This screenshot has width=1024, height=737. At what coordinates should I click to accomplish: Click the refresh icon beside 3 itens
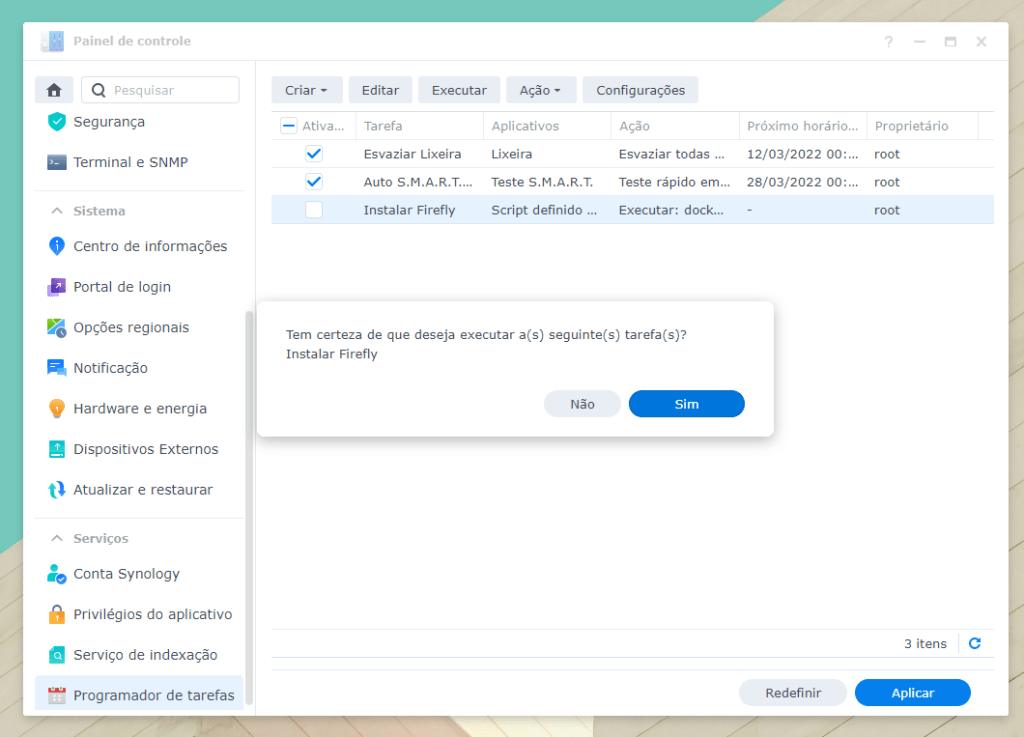click(975, 644)
